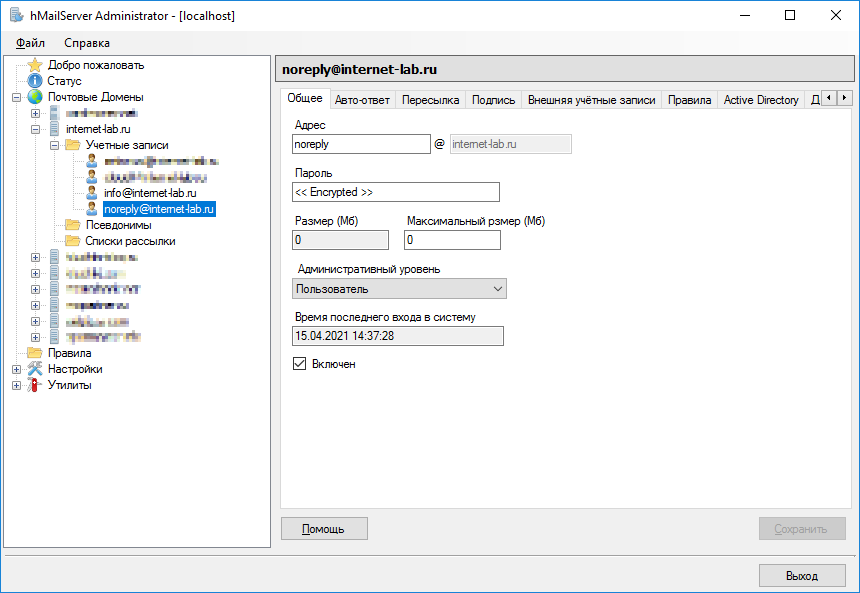Click the Утилиты pocket knife icon
The height and width of the screenshot is (593, 860).
pyautogui.click(x=35, y=385)
